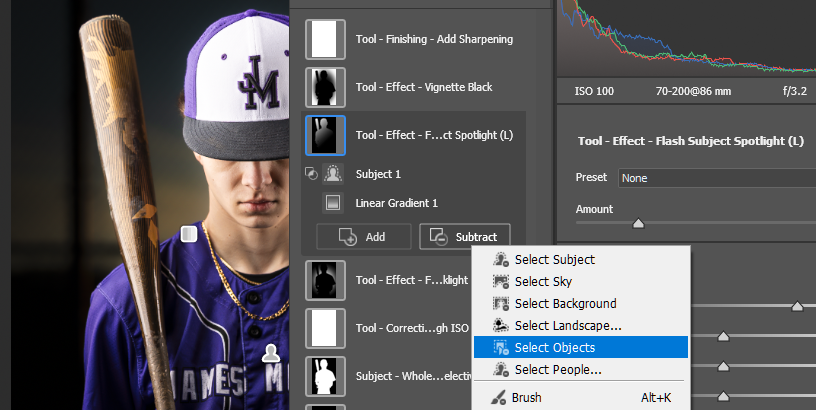Viewport: 816px width, 410px height.
Task: Click the panel title Flash Subject Spotlight (L)
Action: coord(691,141)
